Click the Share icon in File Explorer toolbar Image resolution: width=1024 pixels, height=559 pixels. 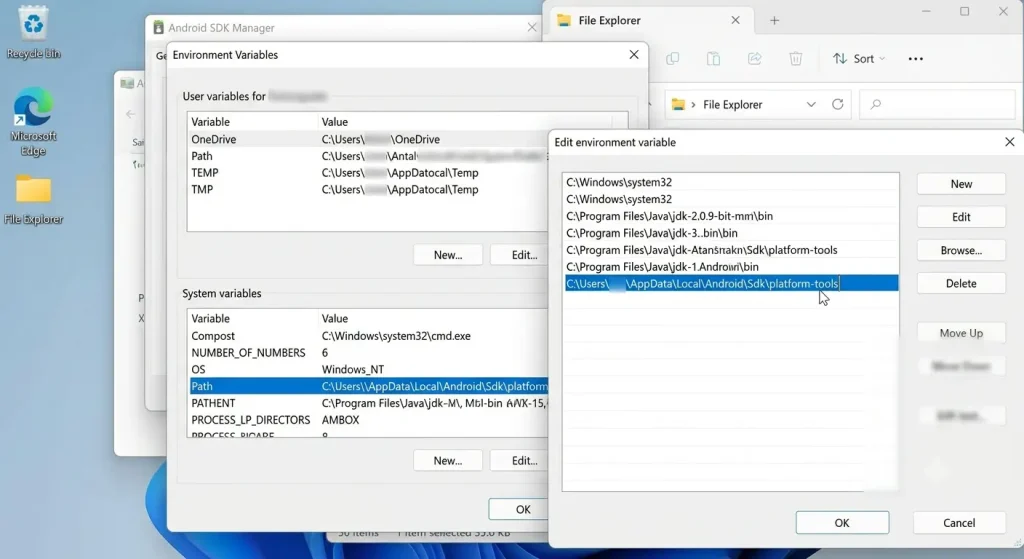point(754,59)
